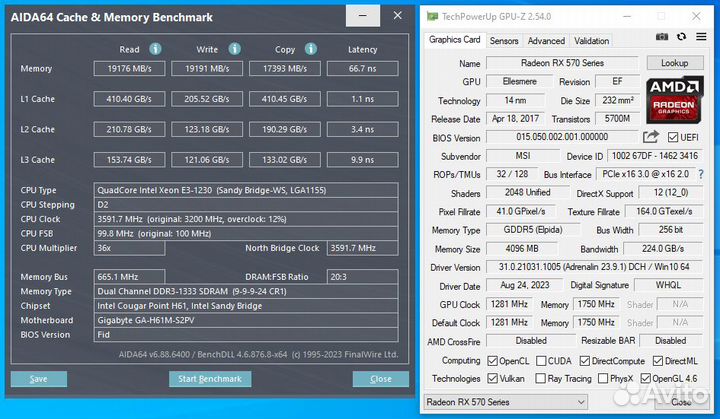Toggle the DirectCompute checkbox

pyautogui.click(x=585, y=361)
